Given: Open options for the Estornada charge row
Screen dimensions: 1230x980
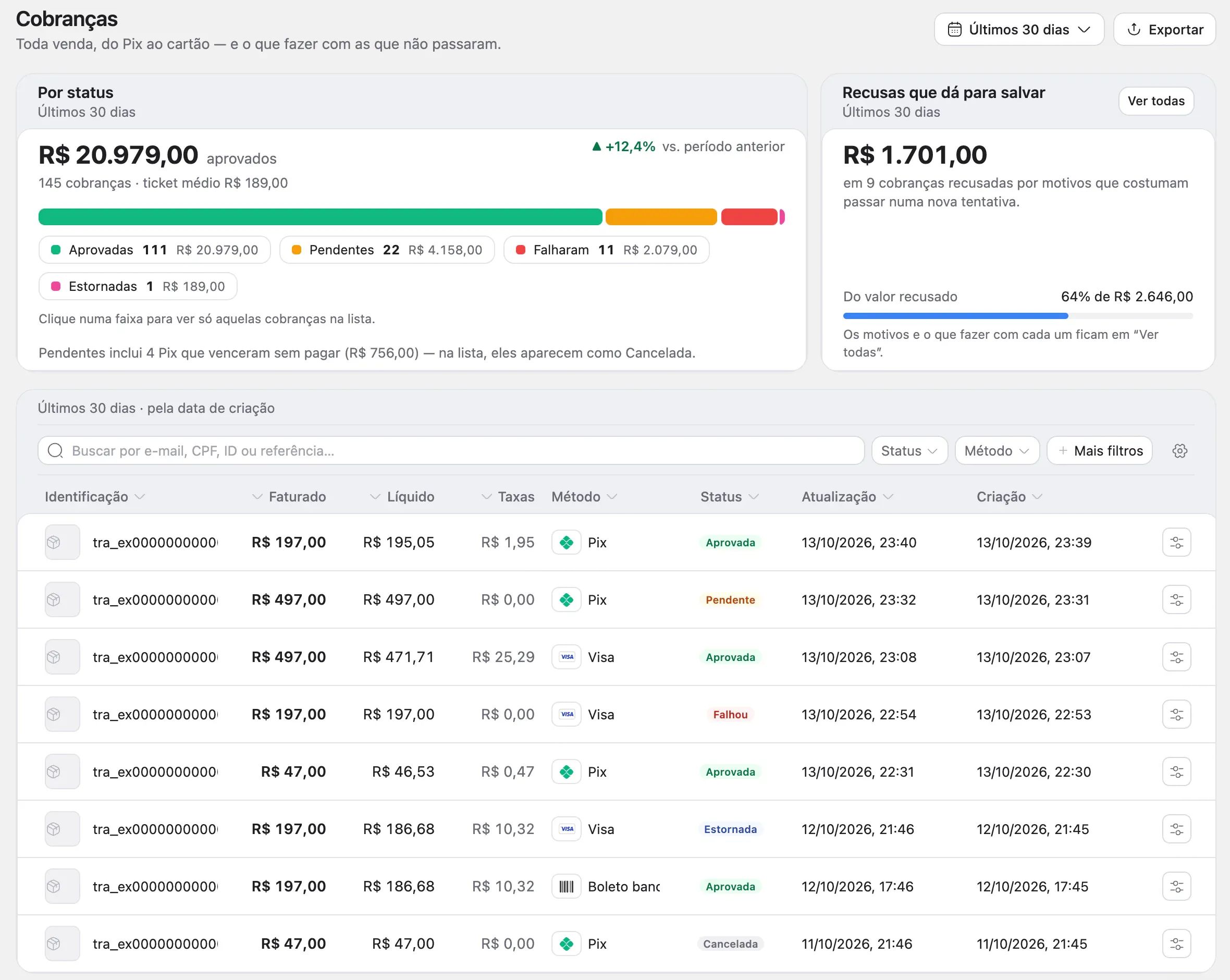Looking at the screenshot, I should [x=1176, y=829].
